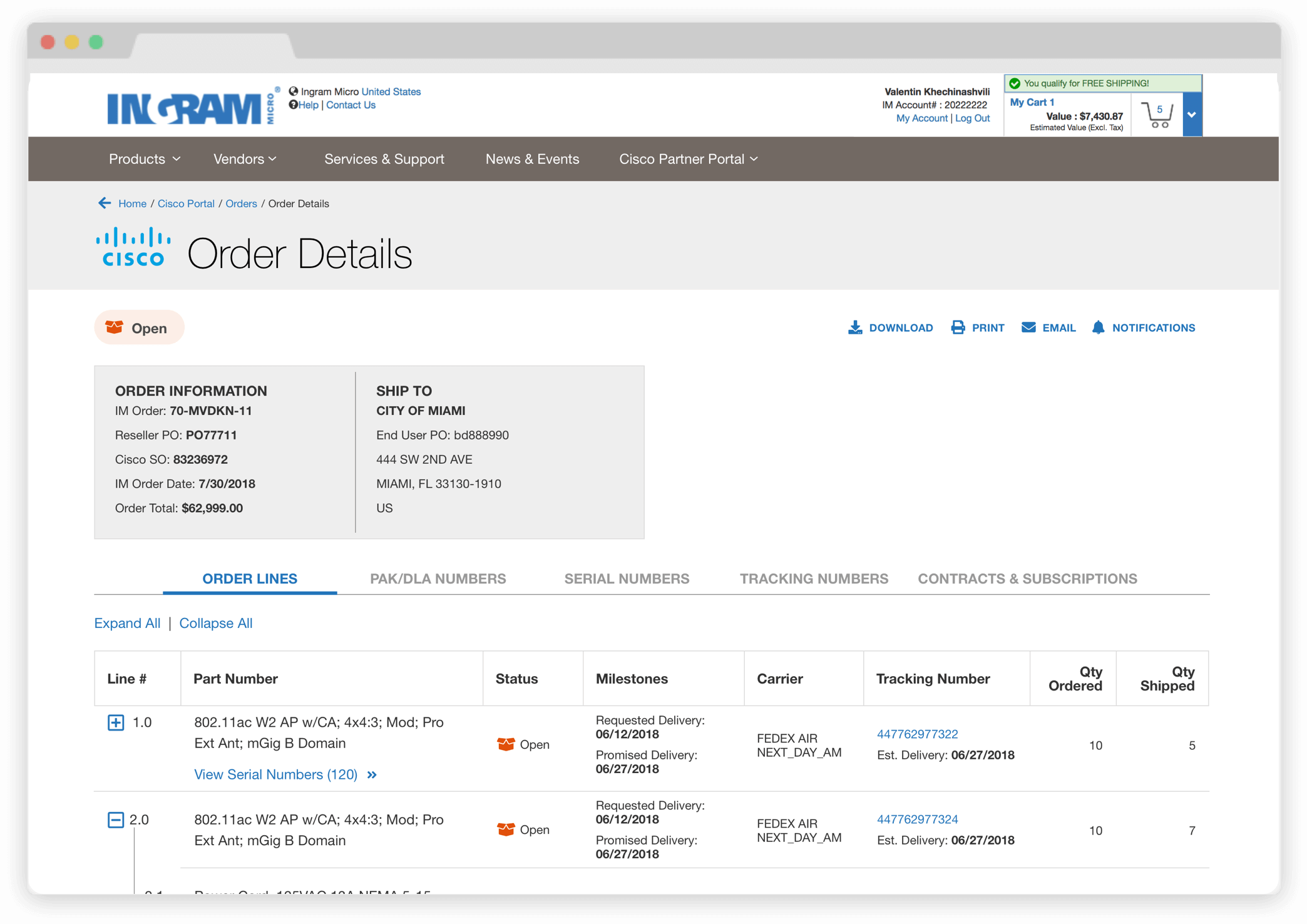Open tracking number 447762977322
The width and height of the screenshot is (1307, 924).
tap(917, 734)
